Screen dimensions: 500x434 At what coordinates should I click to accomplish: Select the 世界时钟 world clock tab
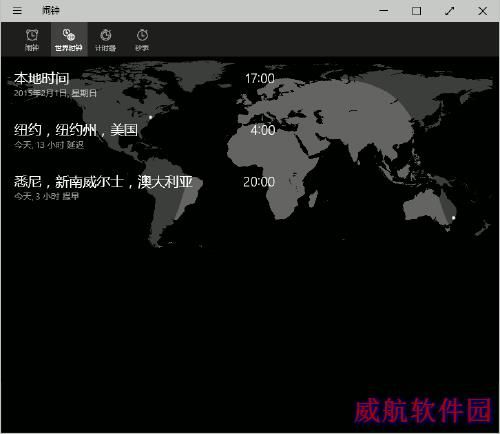pos(69,40)
